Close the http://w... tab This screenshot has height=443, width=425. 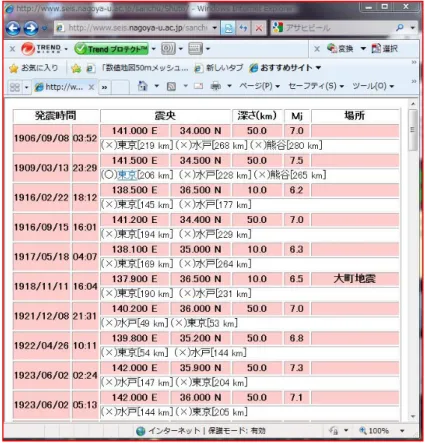91,87
